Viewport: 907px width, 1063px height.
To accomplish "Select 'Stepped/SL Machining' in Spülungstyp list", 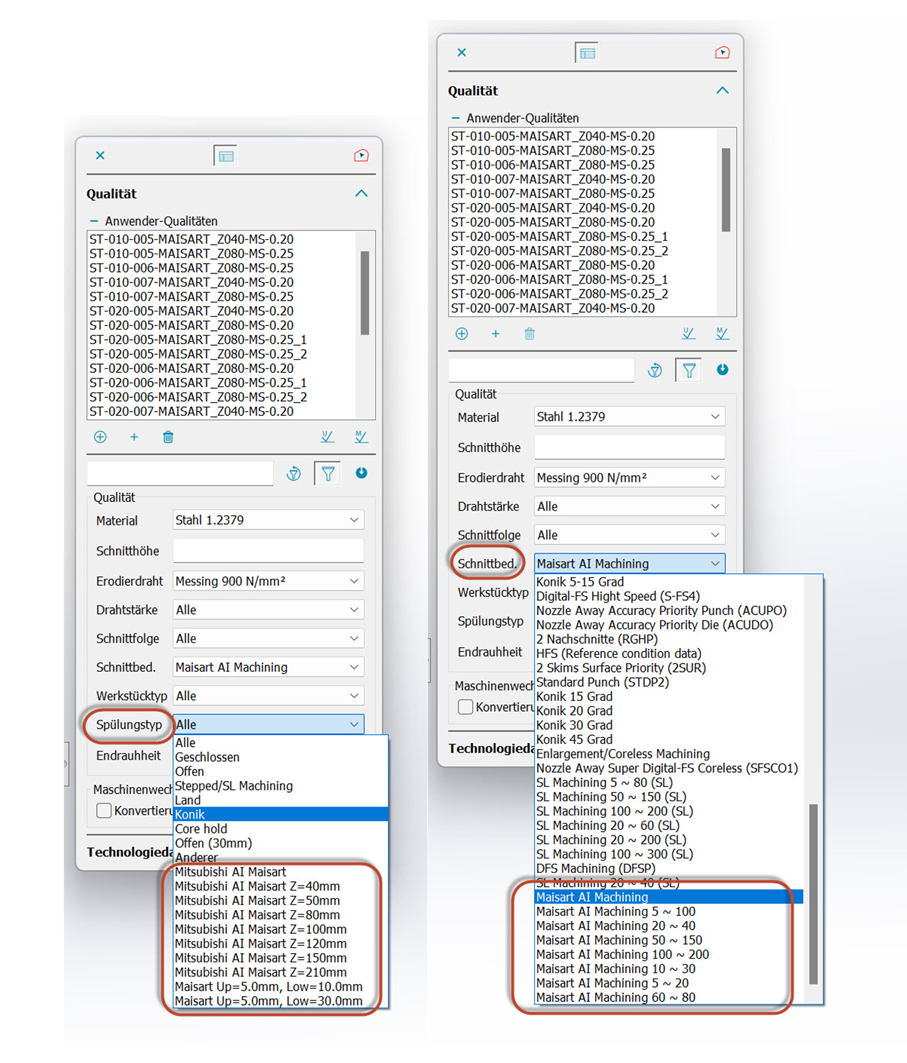I will pos(234,786).
